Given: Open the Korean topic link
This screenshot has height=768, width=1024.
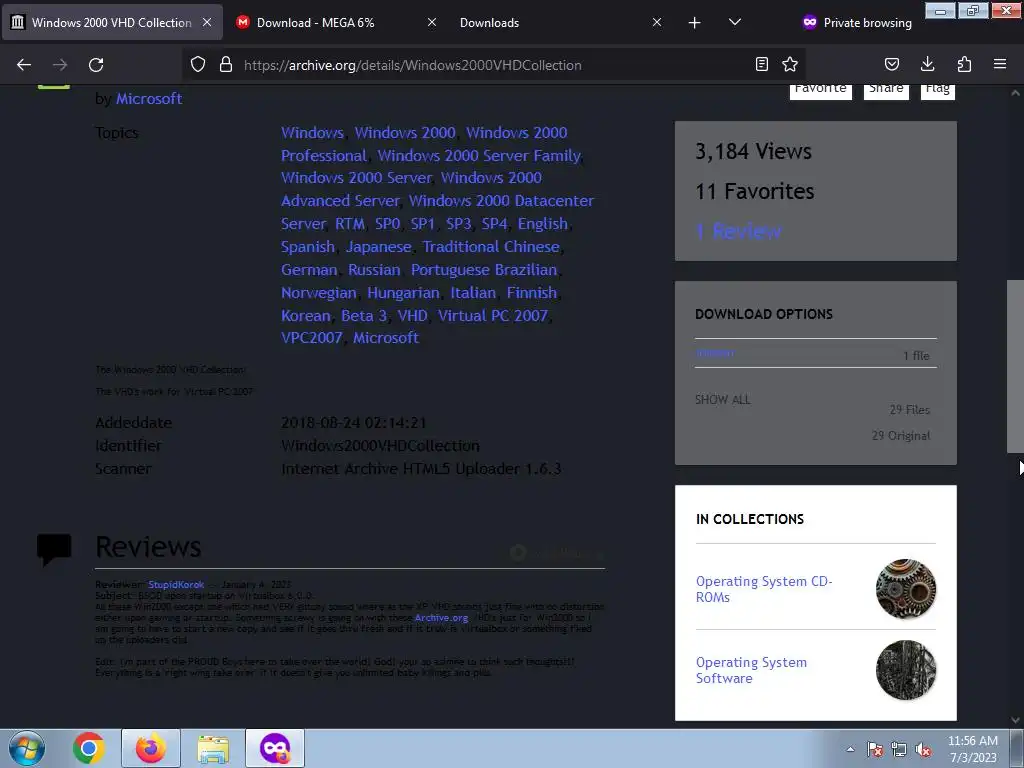Looking at the screenshot, I should [x=306, y=315].
